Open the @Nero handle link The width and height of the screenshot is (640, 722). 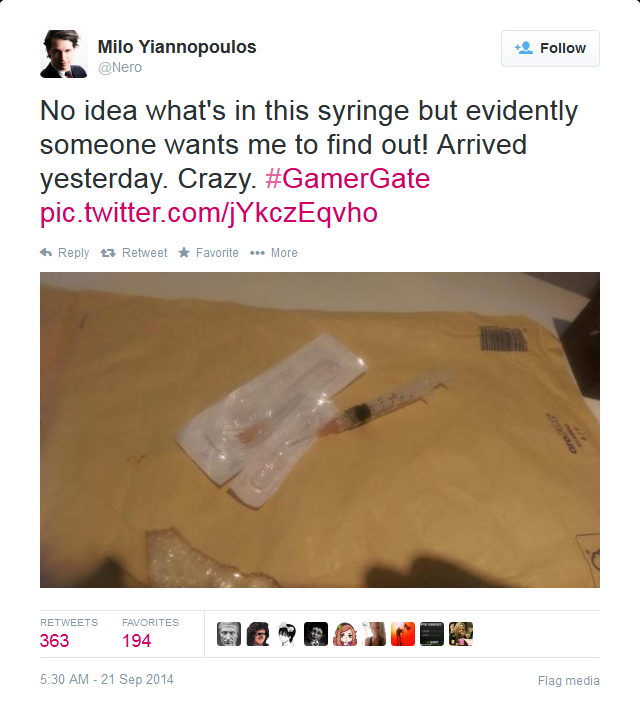pyautogui.click(x=120, y=68)
